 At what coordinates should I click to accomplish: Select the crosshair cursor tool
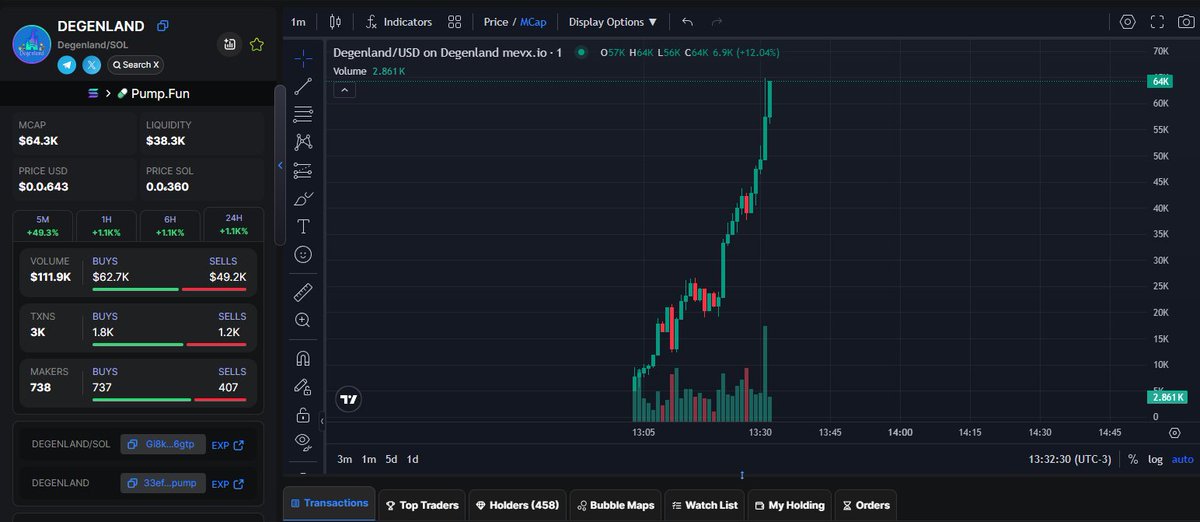coord(303,58)
